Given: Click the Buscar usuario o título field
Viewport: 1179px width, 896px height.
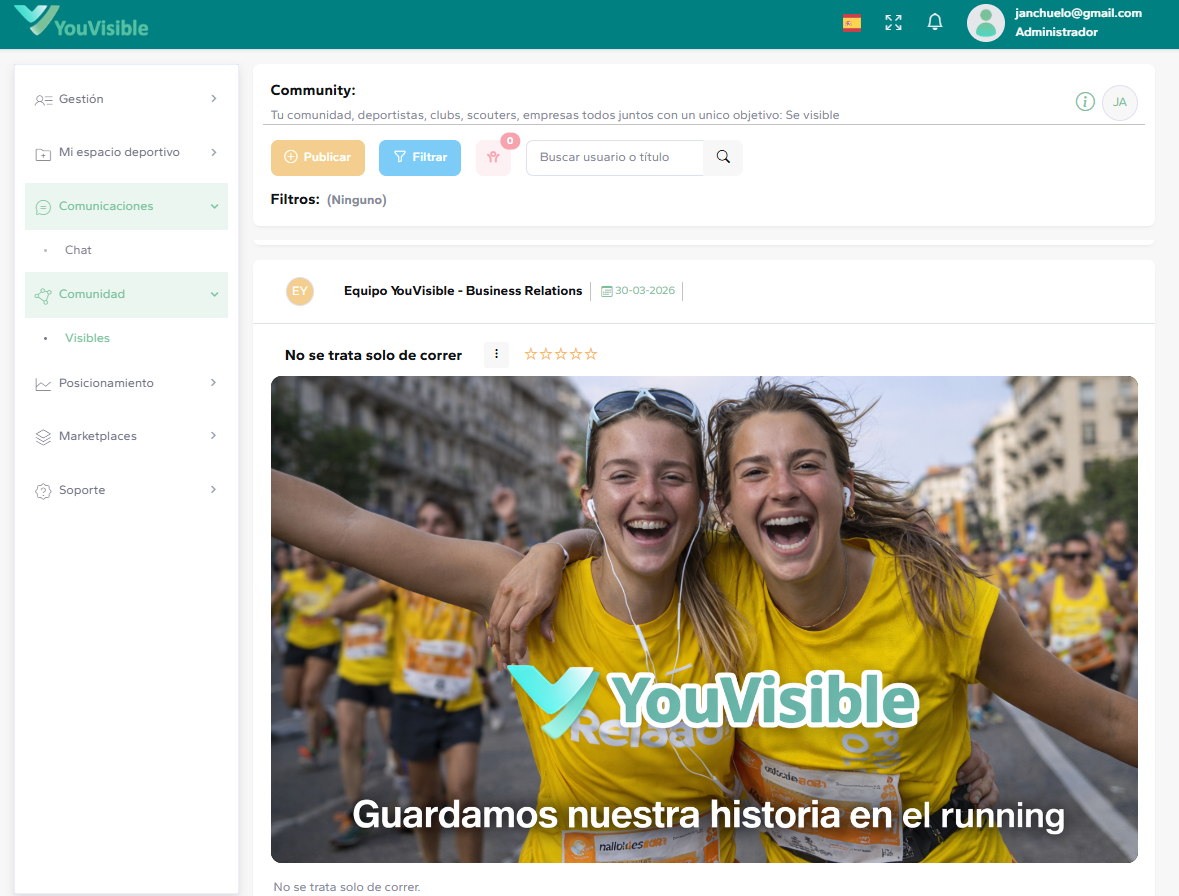Looking at the screenshot, I should (614, 157).
